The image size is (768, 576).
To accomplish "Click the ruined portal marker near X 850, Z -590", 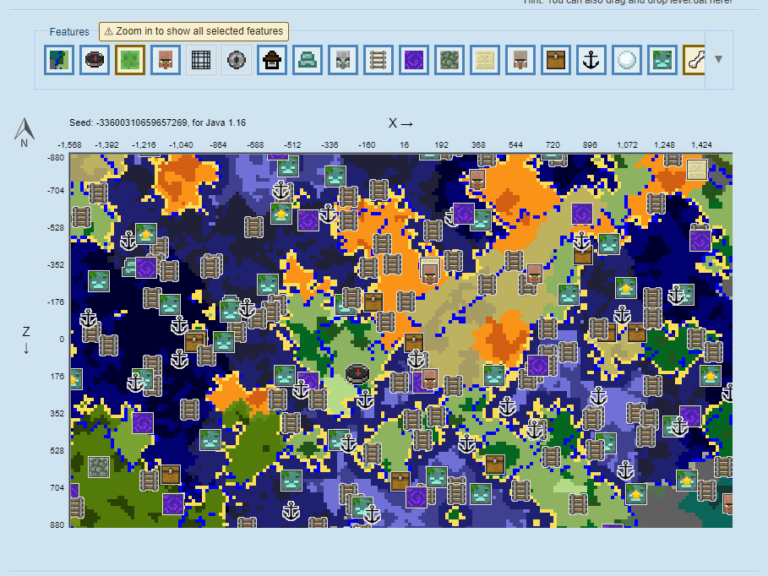I will click(x=582, y=214).
